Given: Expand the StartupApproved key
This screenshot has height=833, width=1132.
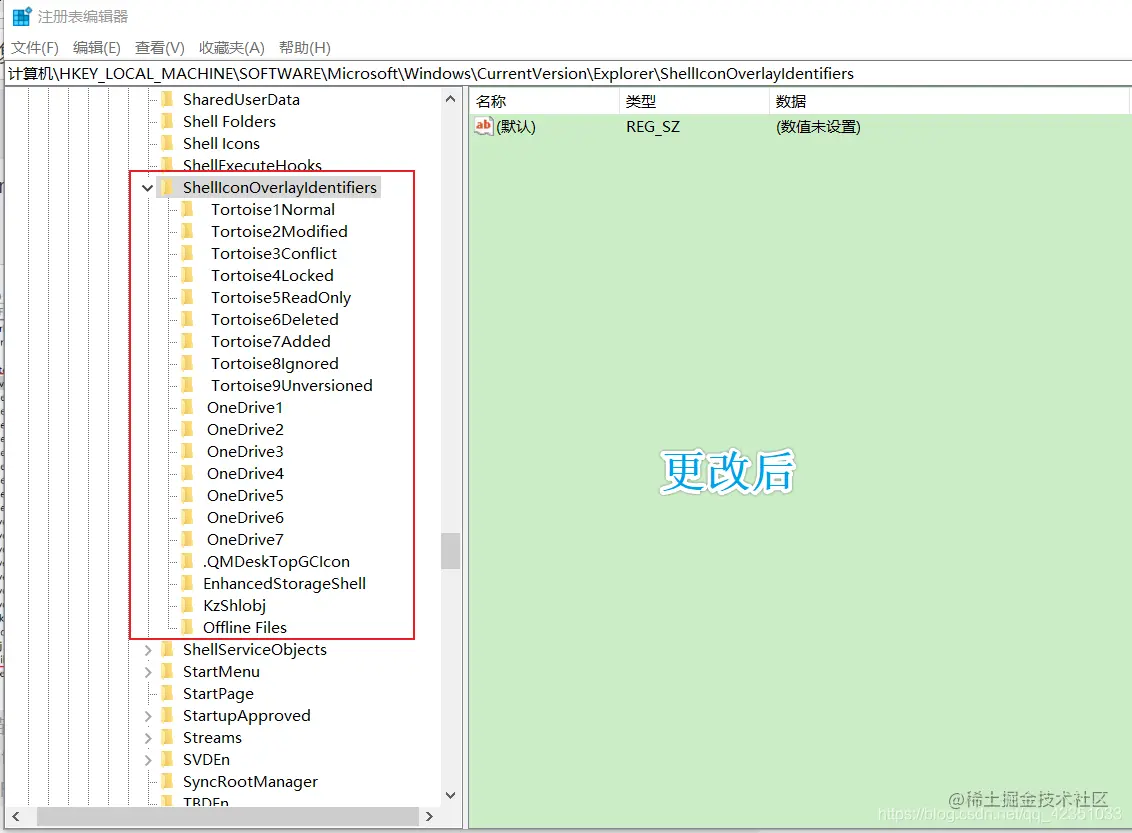Looking at the screenshot, I should pyautogui.click(x=147, y=716).
